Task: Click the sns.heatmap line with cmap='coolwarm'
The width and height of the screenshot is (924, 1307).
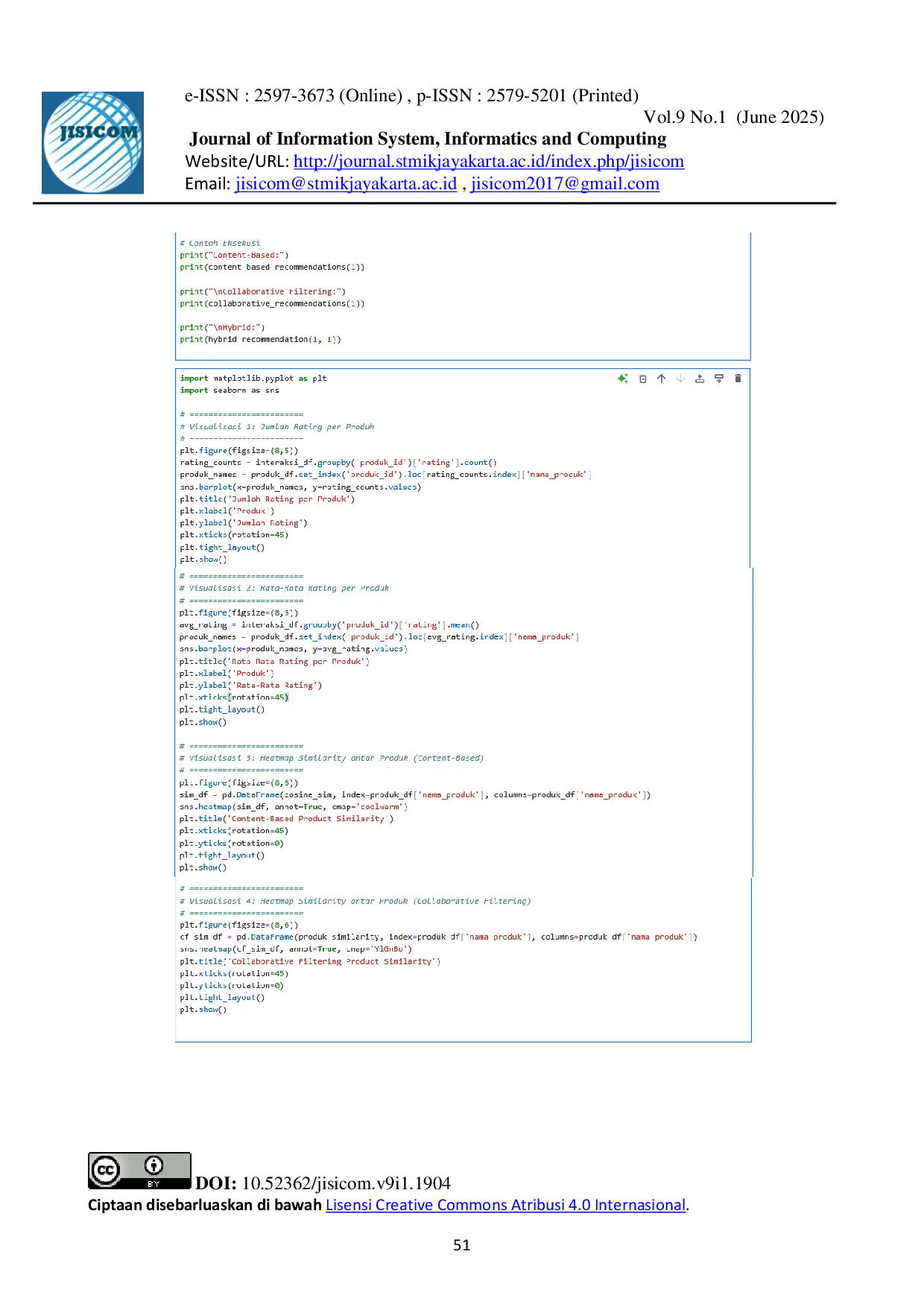Action: 293,807
